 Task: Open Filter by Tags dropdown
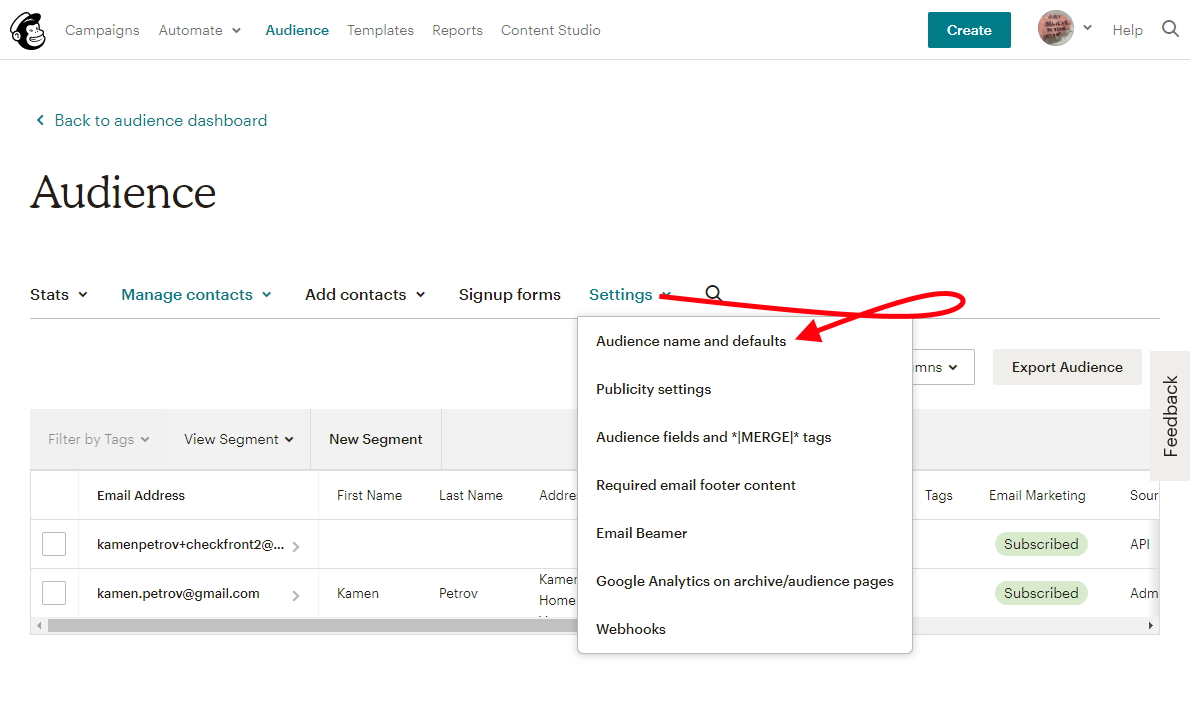click(x=99, y=439)
